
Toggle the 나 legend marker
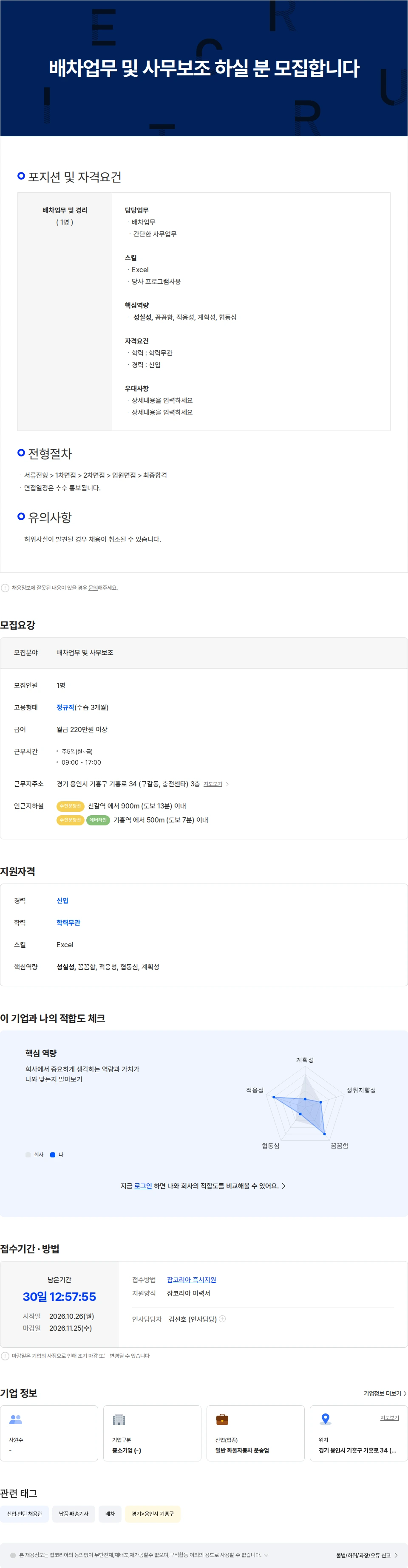tap(53, 1155)
